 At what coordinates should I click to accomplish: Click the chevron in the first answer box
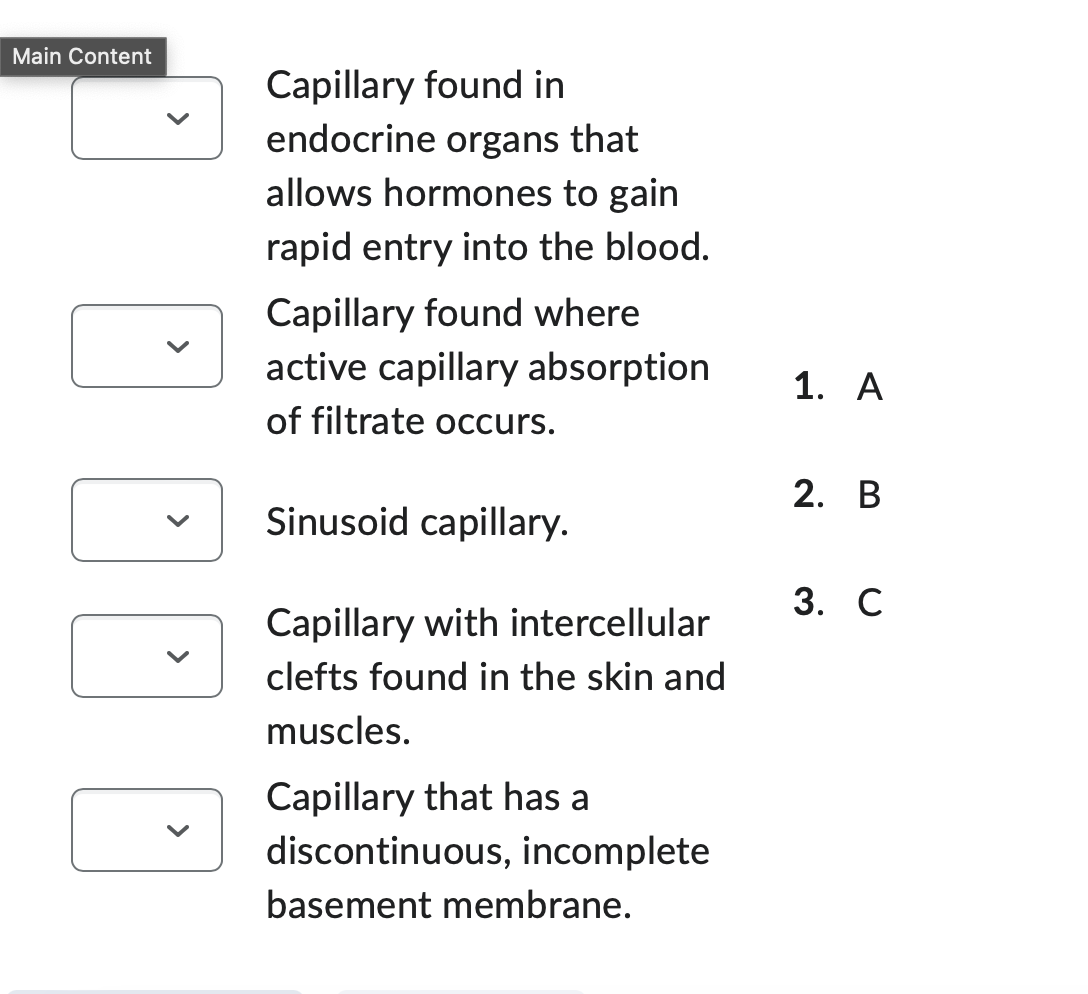pyautogui.click(x=177, y=118)
